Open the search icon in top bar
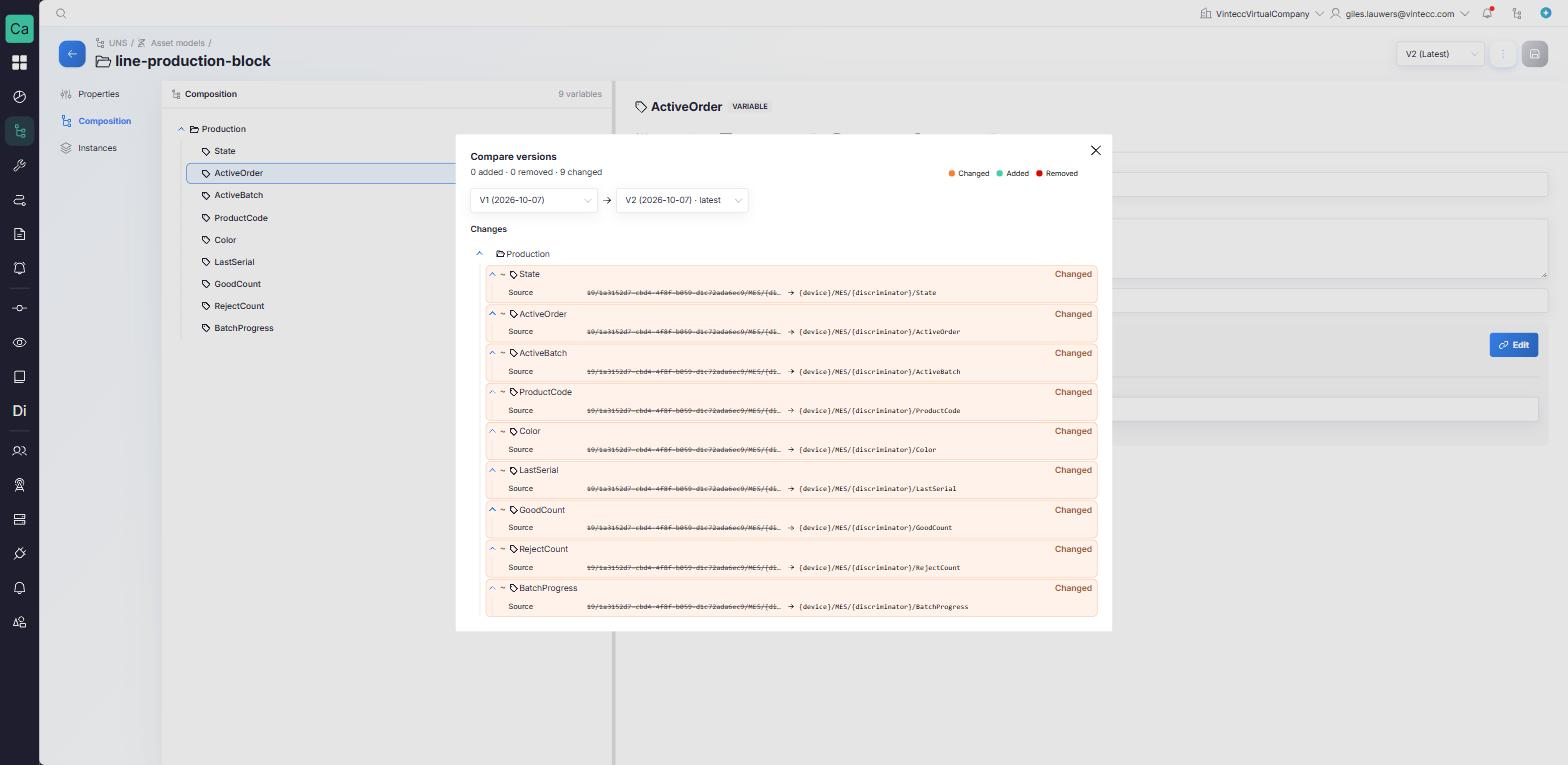The height and width of the screenshot is (765, 1568). pos(61,13)
